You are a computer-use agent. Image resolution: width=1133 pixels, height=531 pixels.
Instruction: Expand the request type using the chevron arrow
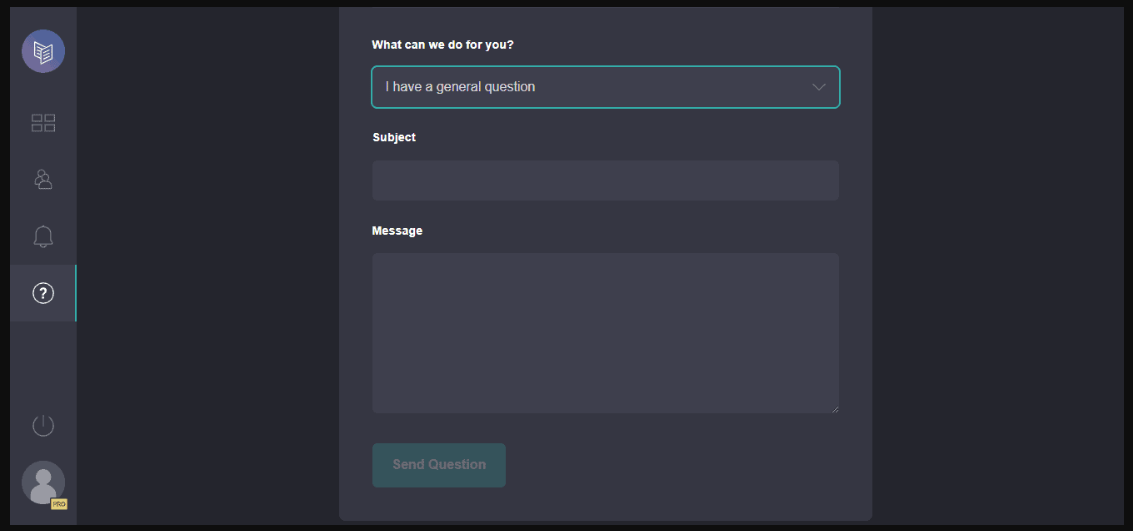pos(819,87)
